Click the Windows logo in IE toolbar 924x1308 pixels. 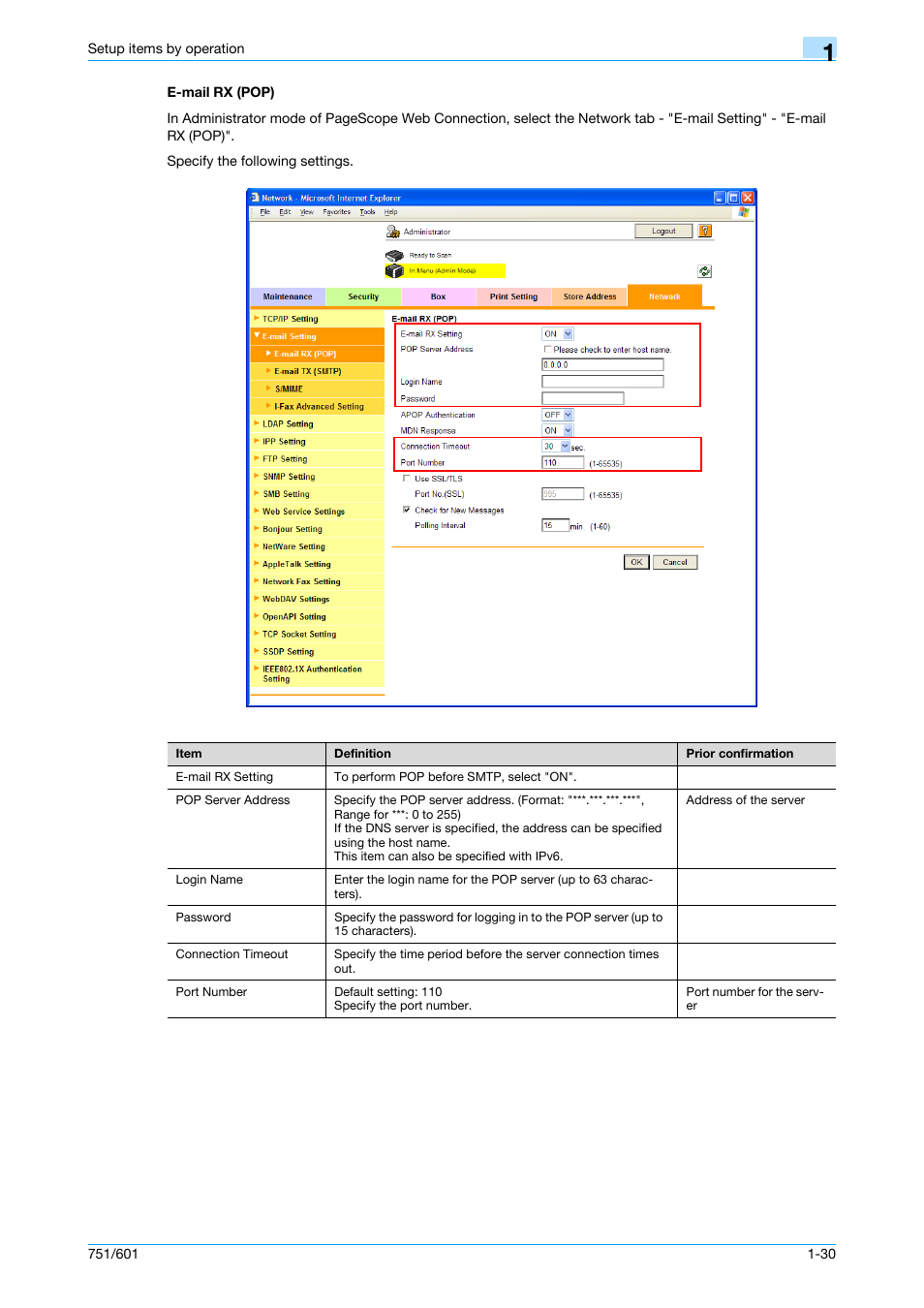(744, 211)
